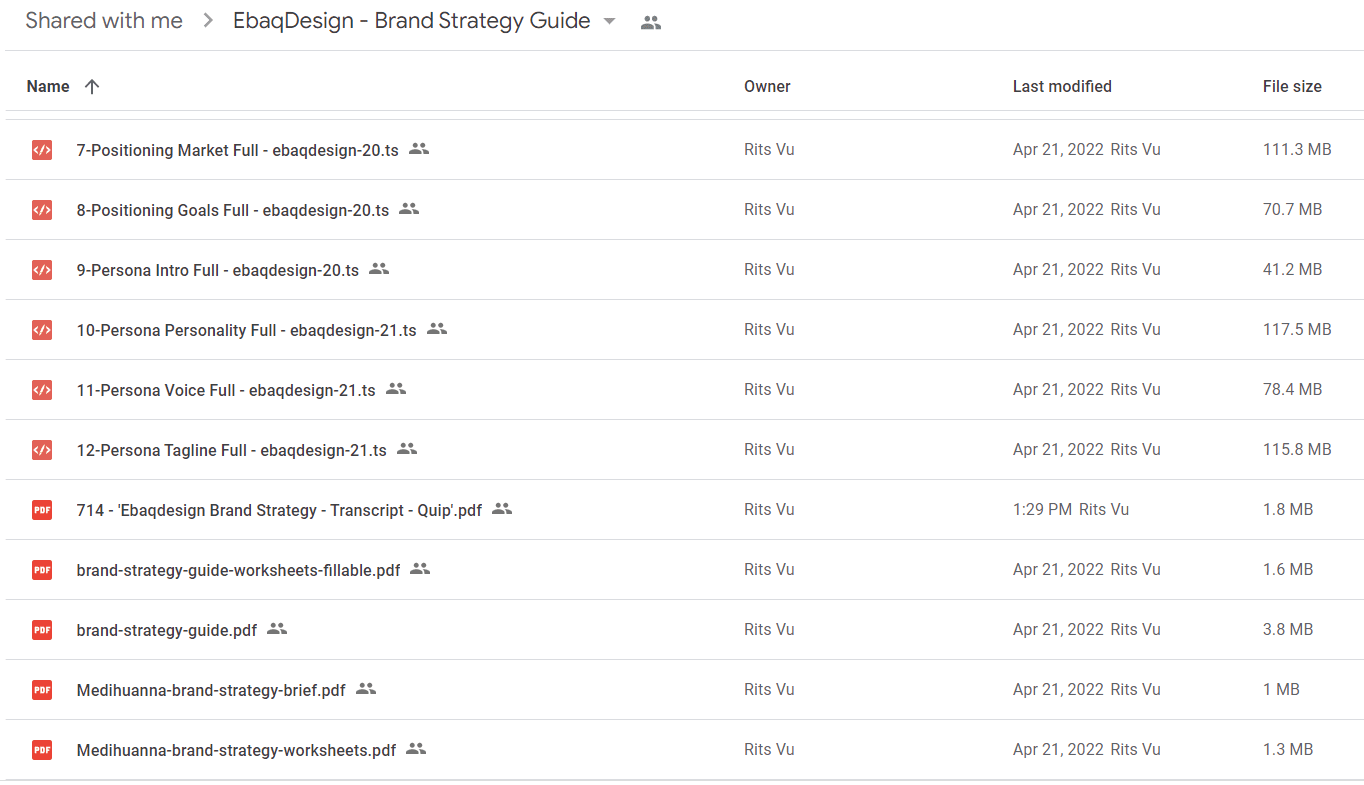Select brand-strategy-guide-worksheets-fillable.pdf
Viewport: 1364px width, 785px height.
[x=238, y=570]
